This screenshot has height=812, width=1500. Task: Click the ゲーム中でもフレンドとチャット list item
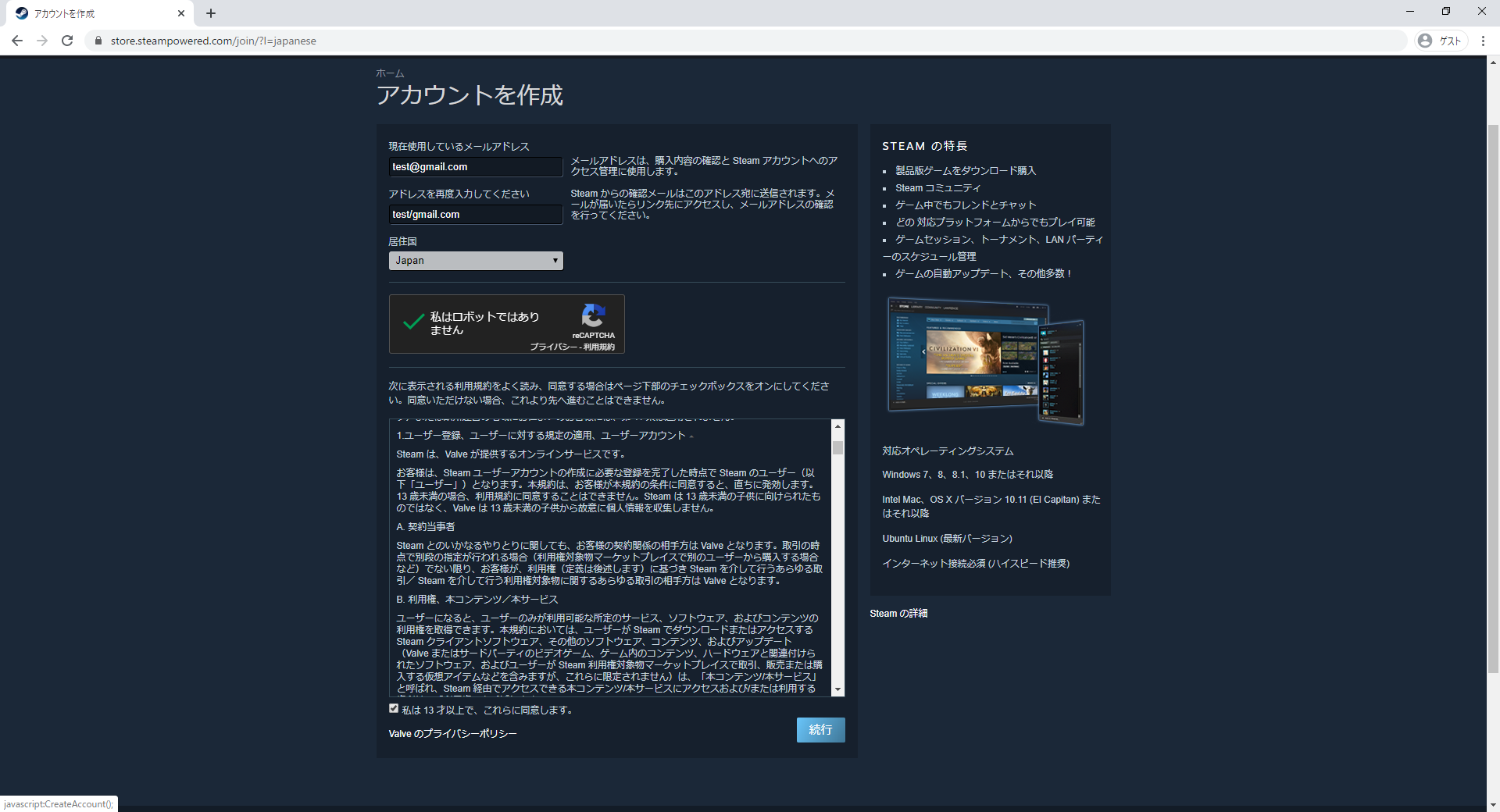tap(966, 205)
